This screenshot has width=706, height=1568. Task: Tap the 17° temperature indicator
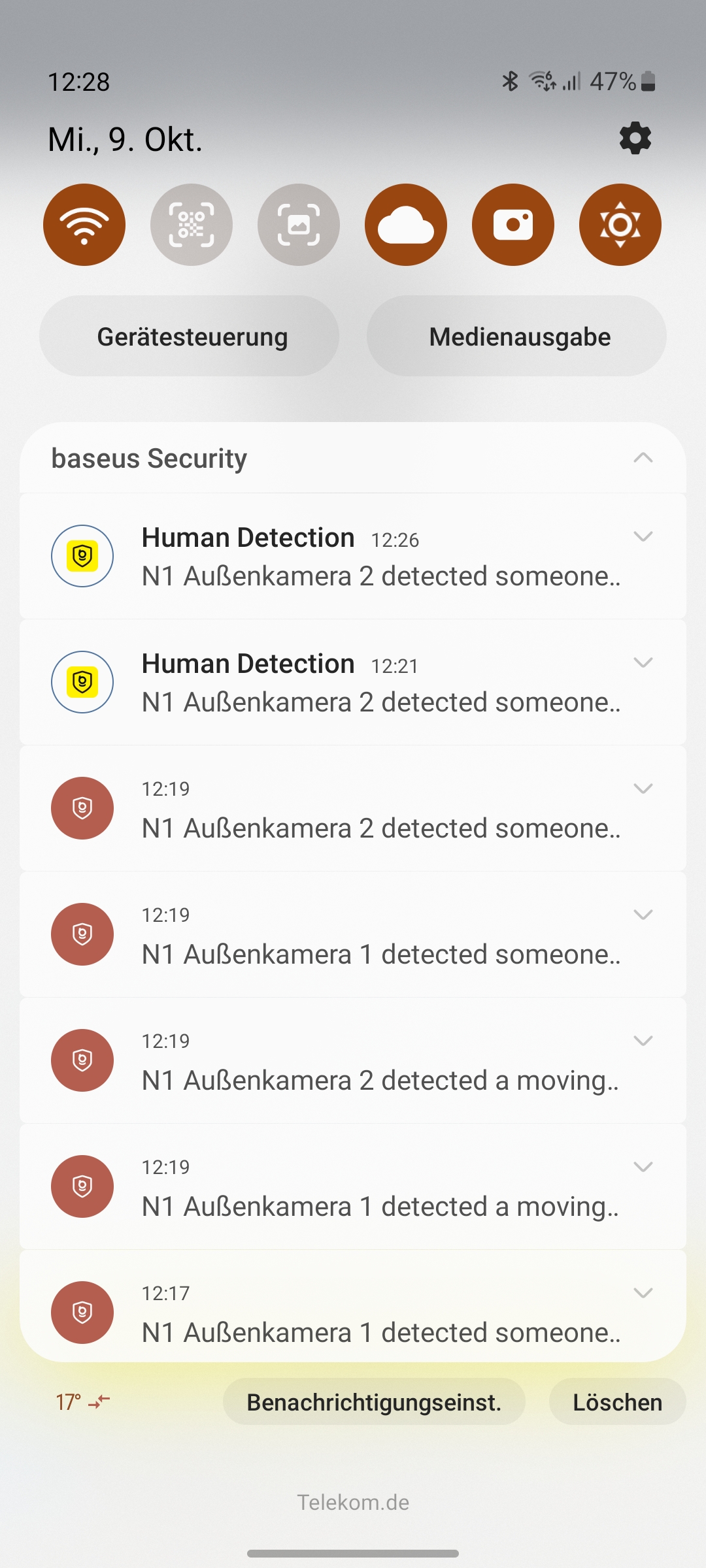[x=69, y=1402]
